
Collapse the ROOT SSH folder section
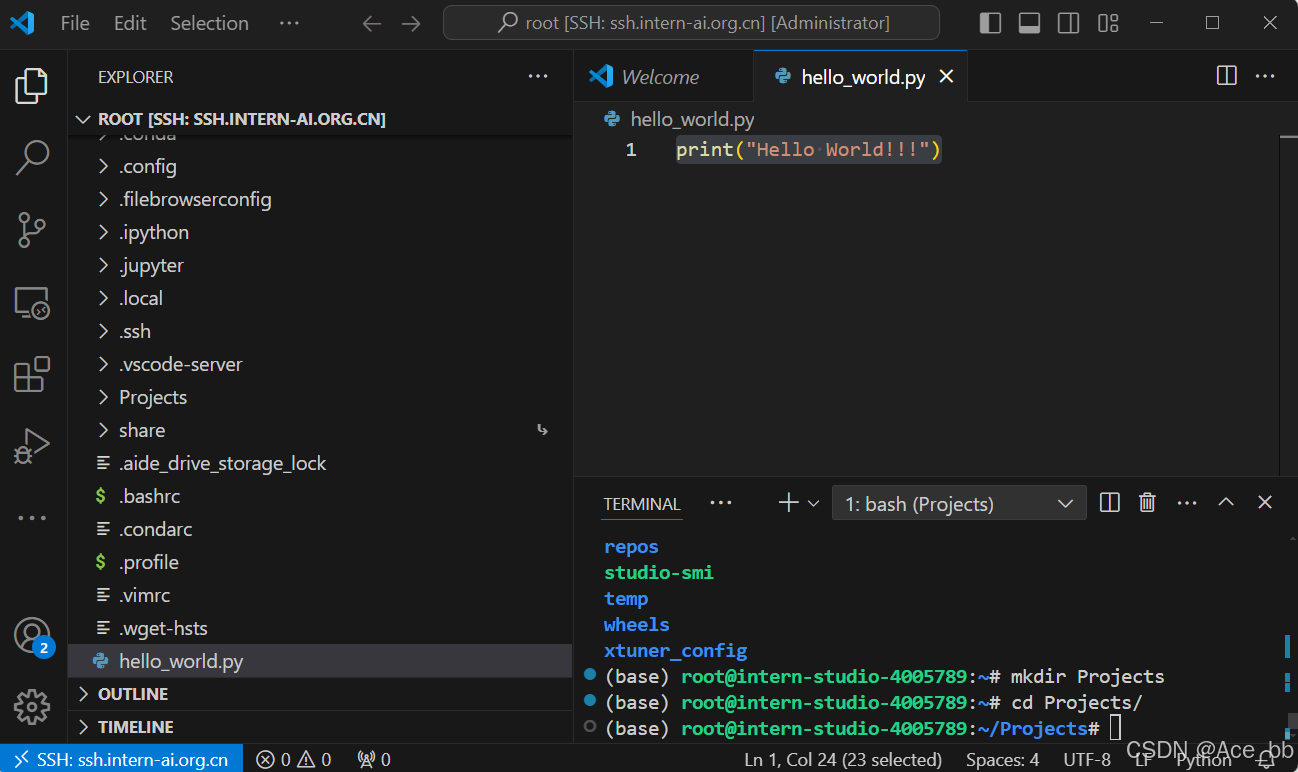[x=320, y=119]
